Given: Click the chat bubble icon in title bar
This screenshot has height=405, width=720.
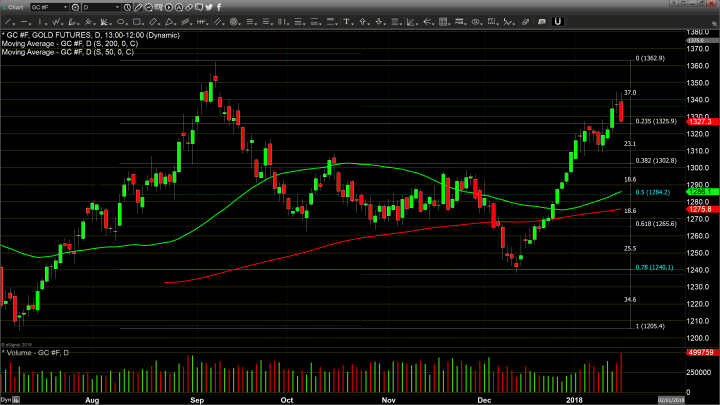Looking at the screenshot, I should (199, 7).
